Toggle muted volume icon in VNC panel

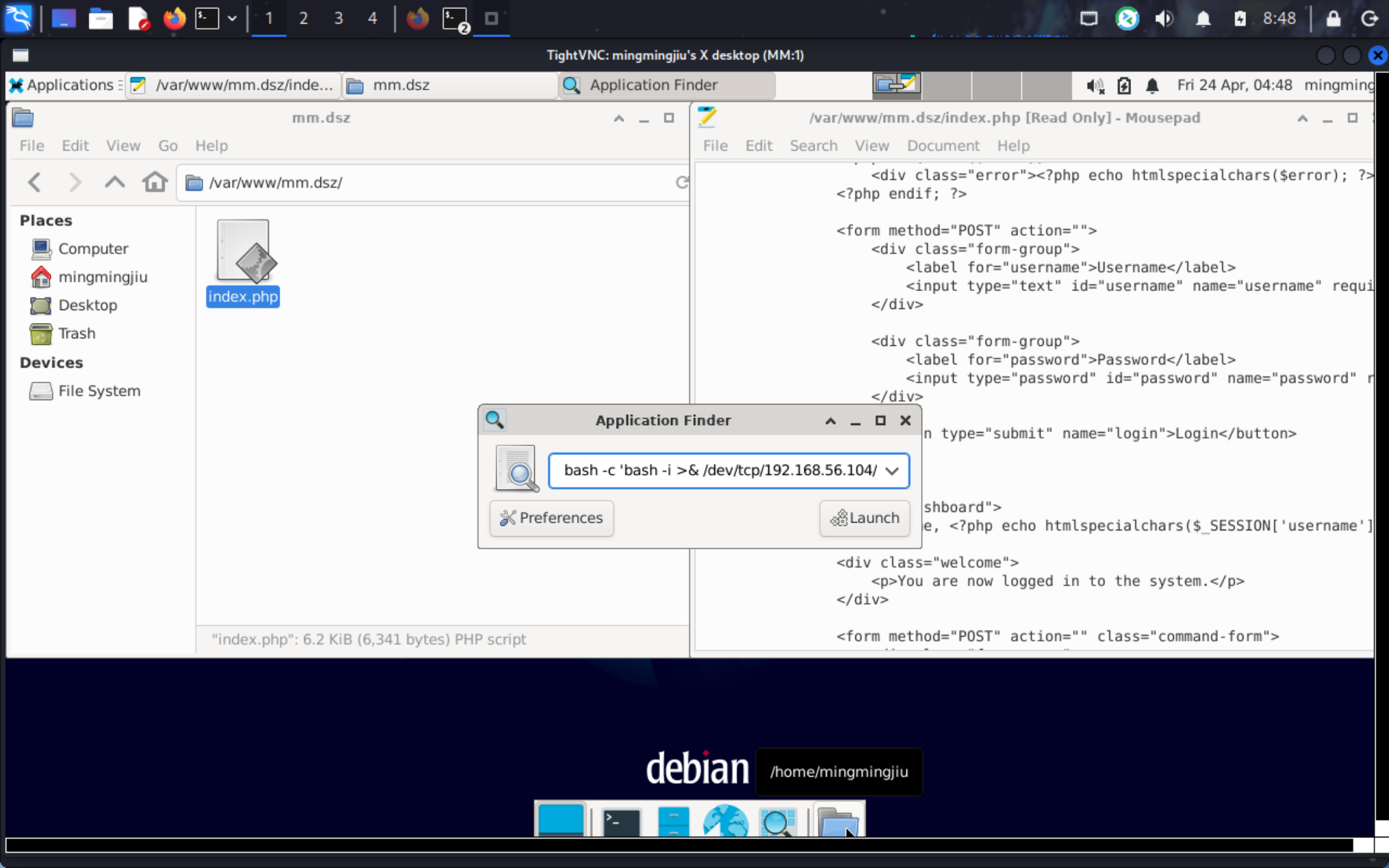click(1095, 86)
